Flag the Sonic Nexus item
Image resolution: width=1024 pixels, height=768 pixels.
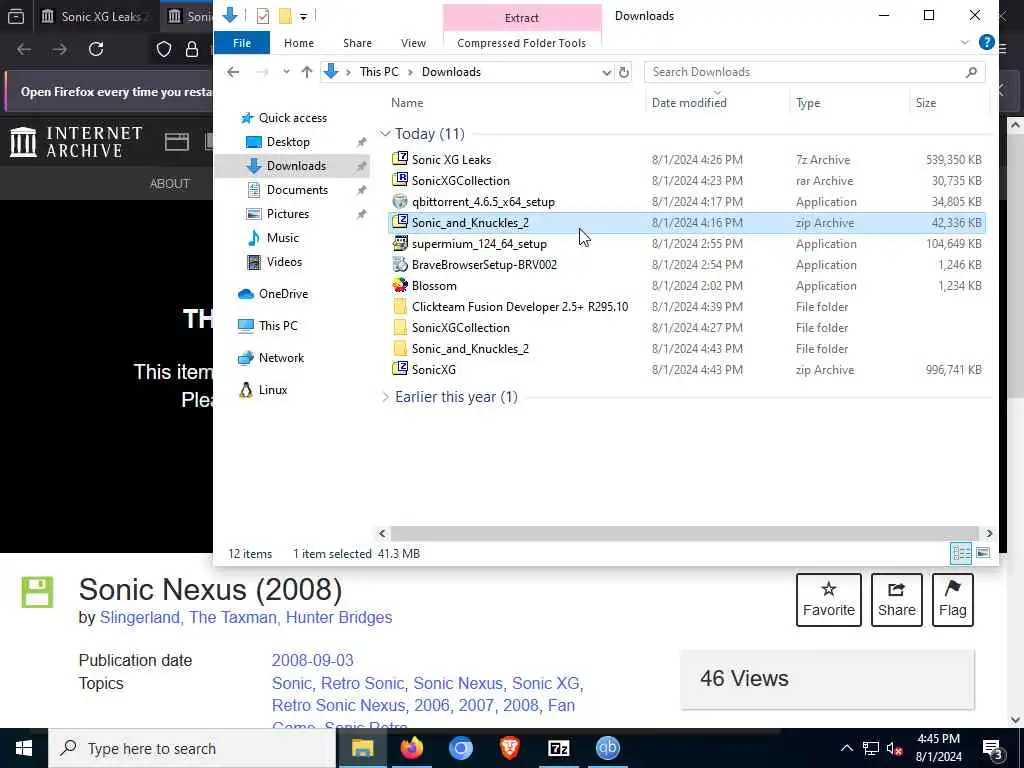tap(952, 600)
